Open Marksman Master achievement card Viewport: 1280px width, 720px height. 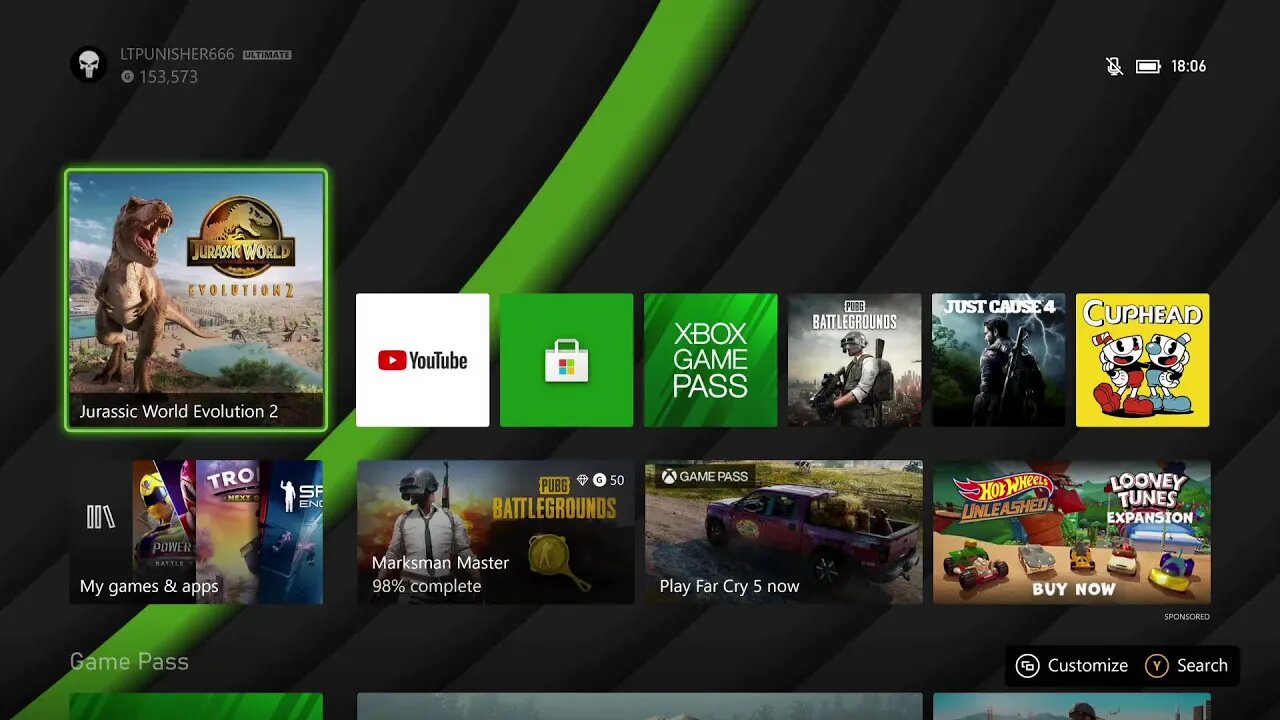(x=495, y=532)
